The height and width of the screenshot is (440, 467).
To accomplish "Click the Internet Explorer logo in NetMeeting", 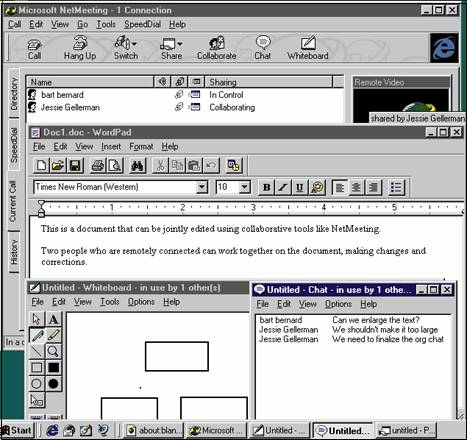I will tap(444, 48).
